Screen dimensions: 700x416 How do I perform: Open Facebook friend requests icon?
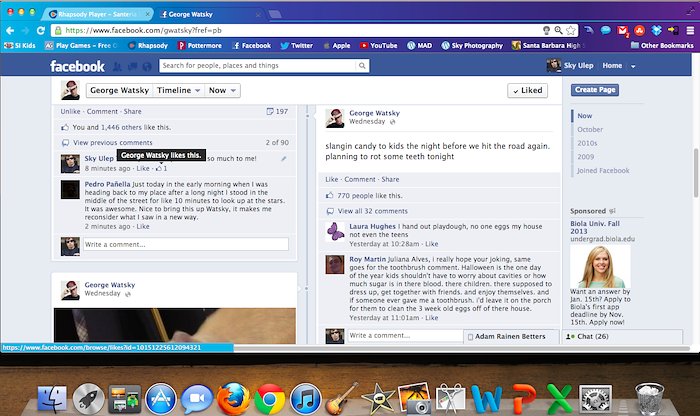tap(117, 67)
